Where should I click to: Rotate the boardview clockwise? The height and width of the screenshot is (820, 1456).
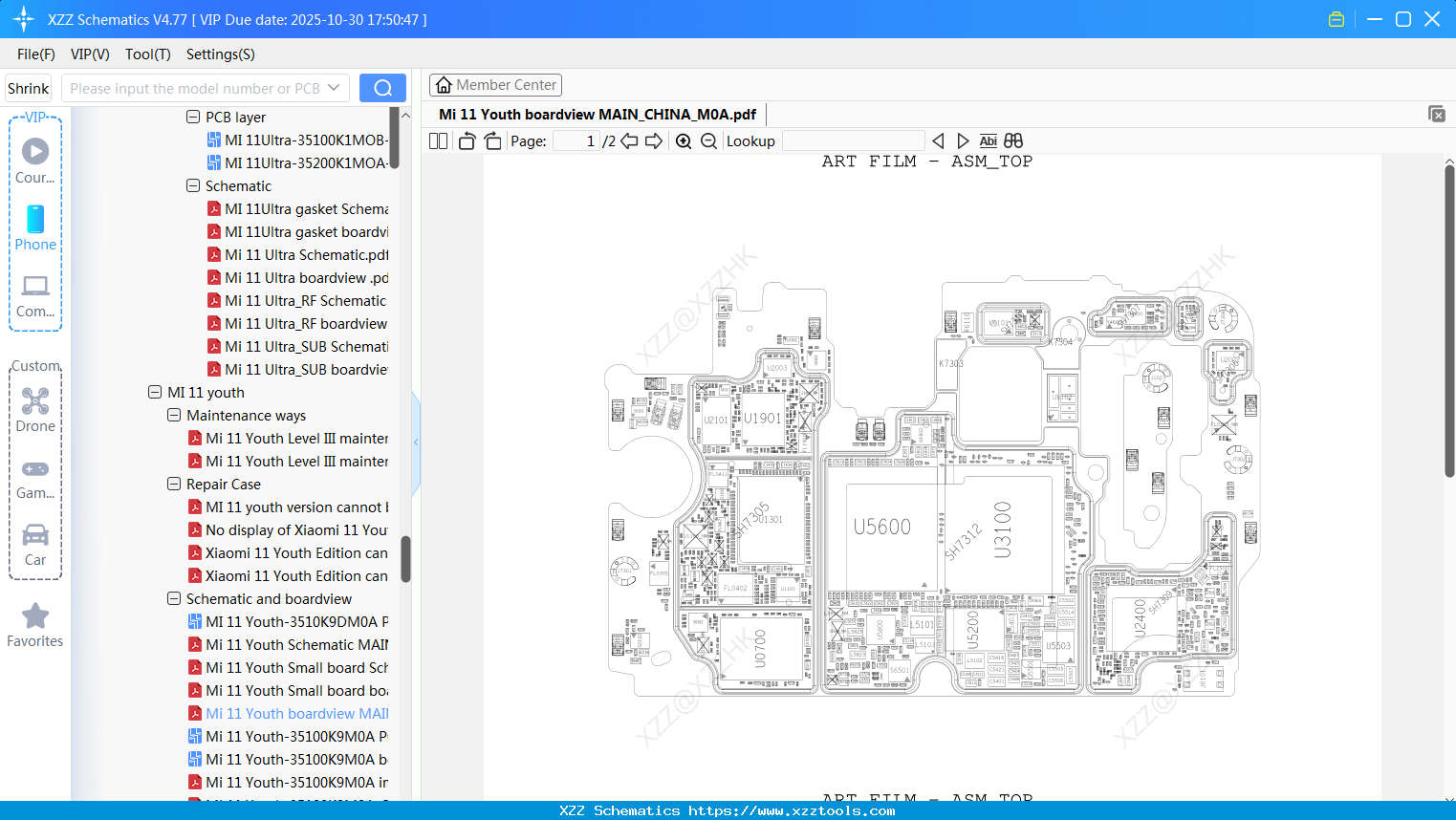click(x=492, y=140)
